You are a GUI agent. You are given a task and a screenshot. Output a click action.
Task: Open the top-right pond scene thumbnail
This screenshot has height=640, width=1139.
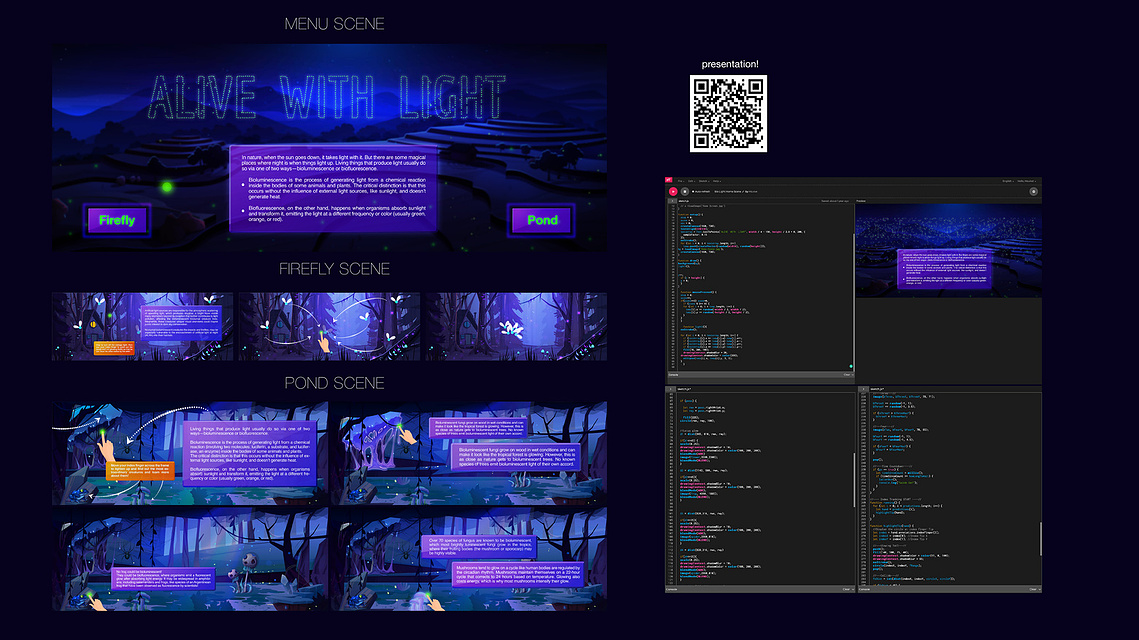click(x=469, y=453)
